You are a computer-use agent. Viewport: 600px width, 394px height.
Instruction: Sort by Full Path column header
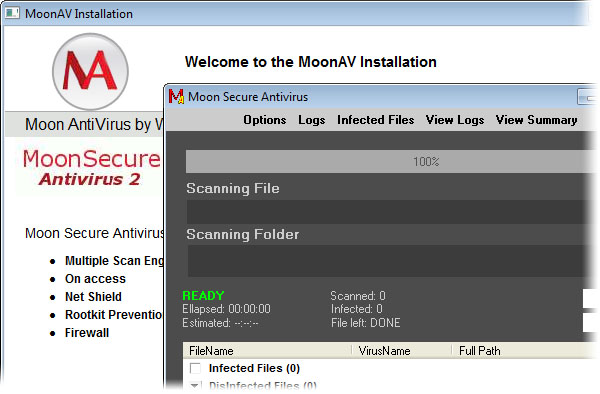click(x=524, y=351)
